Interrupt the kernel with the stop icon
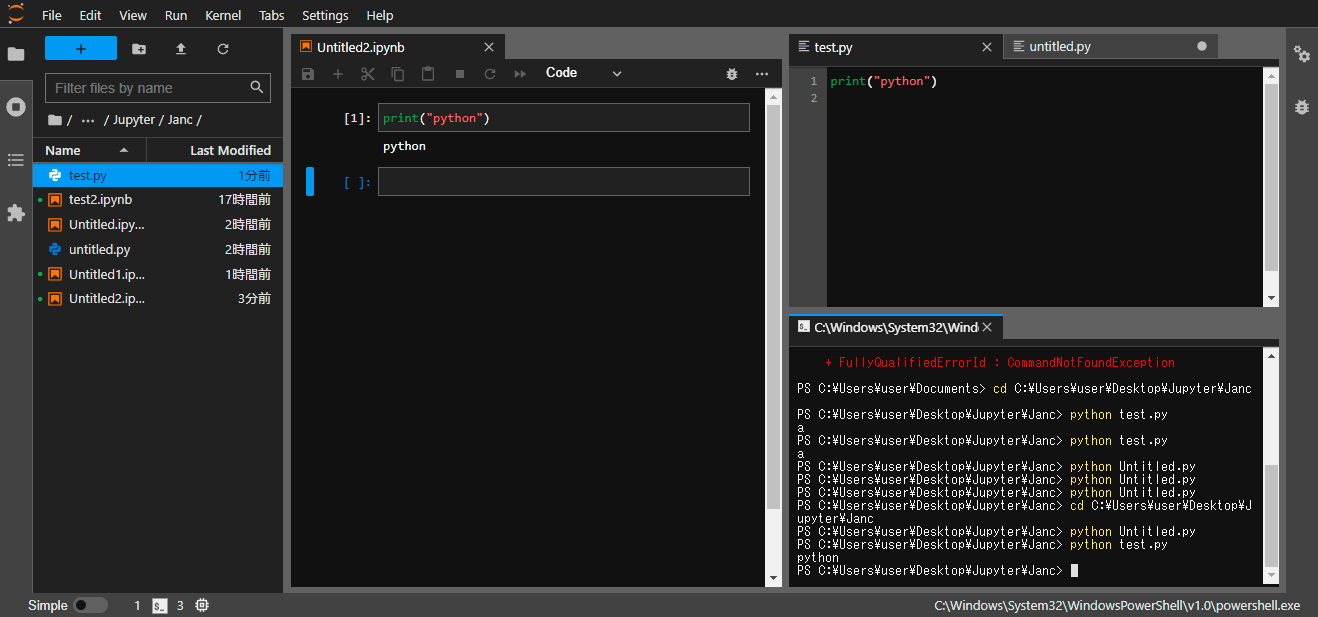 coord(459,73)
